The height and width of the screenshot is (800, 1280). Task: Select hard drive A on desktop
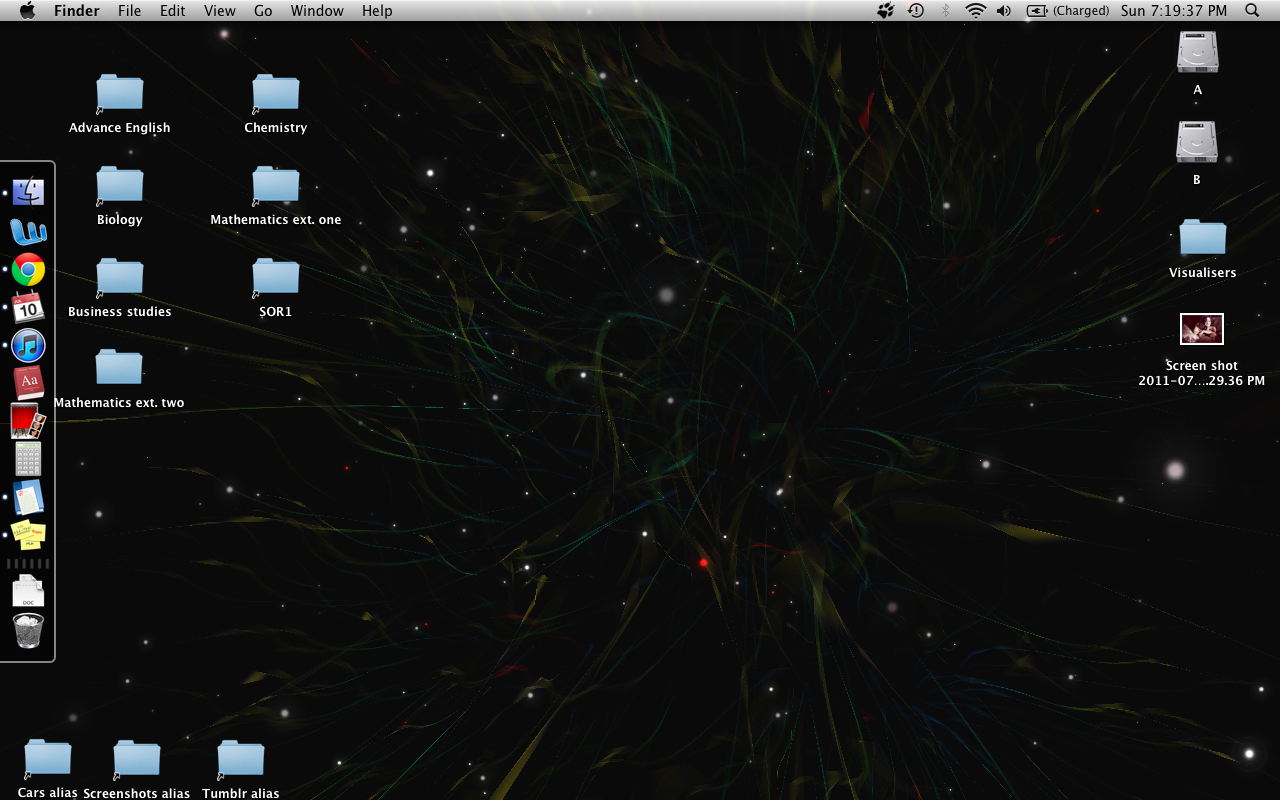tap(1197, 53)
